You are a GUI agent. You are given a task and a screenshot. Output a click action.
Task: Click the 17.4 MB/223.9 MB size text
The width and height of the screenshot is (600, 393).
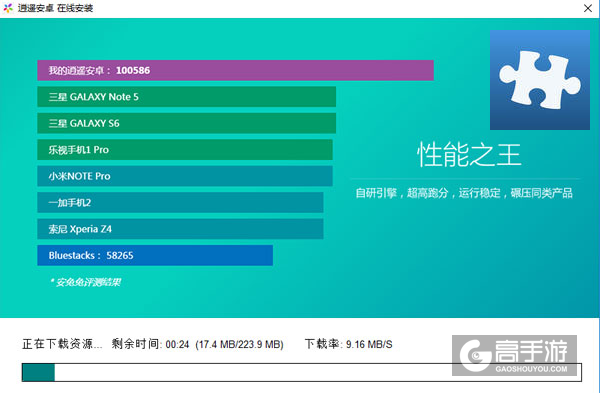point(240,344)
